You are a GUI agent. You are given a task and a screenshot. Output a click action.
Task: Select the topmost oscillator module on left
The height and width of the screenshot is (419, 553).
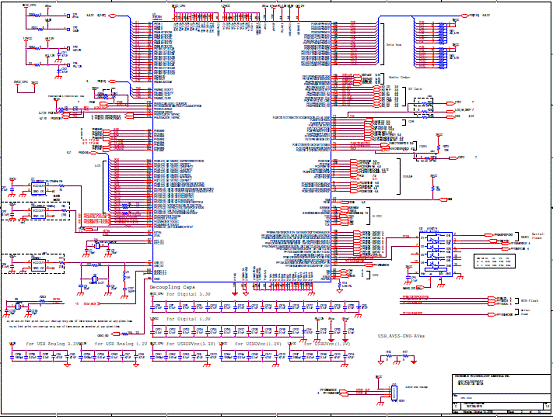38,189
